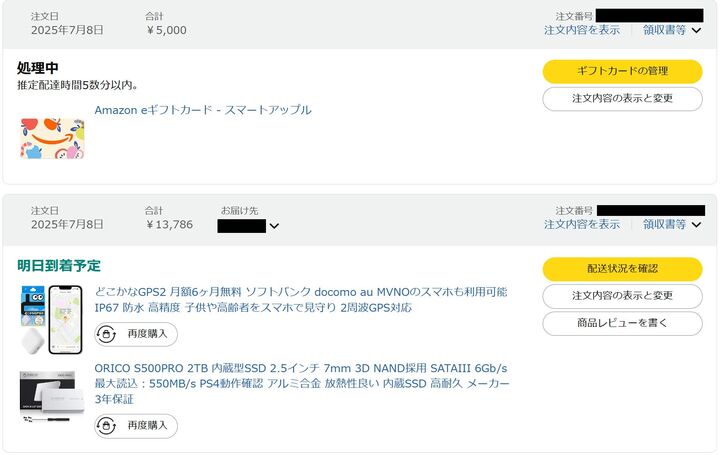
Task: Open 注文内容を表示 link for the ¥13,786 order
Action: pos(581,225)
